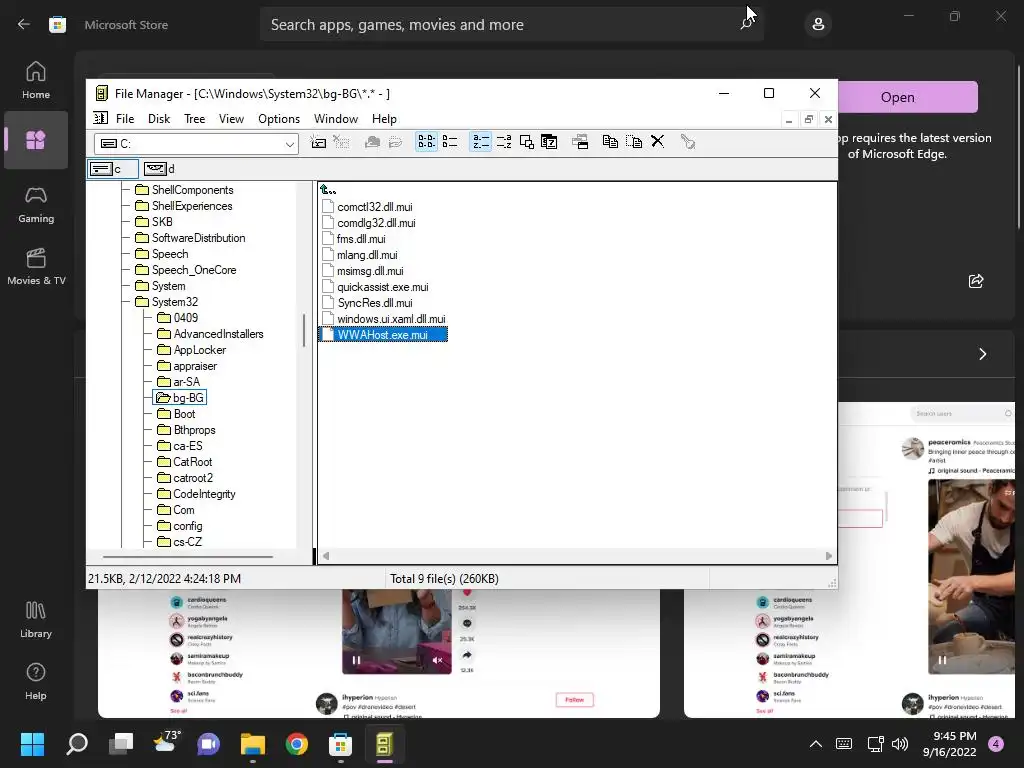This screenshot has height=768, width=1024.
Task: Open the Tree menu
Action: 195,119
